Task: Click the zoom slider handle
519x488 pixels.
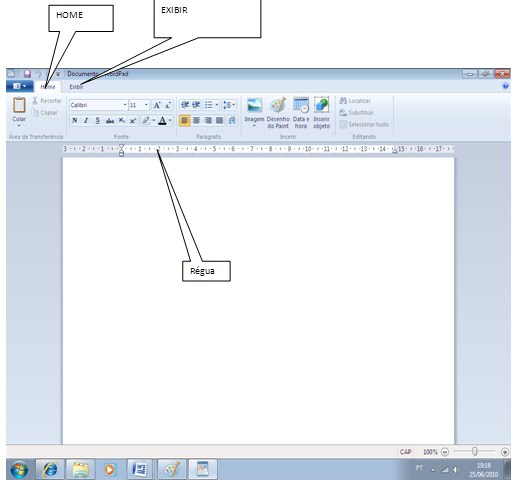Action: pos(475,452)
